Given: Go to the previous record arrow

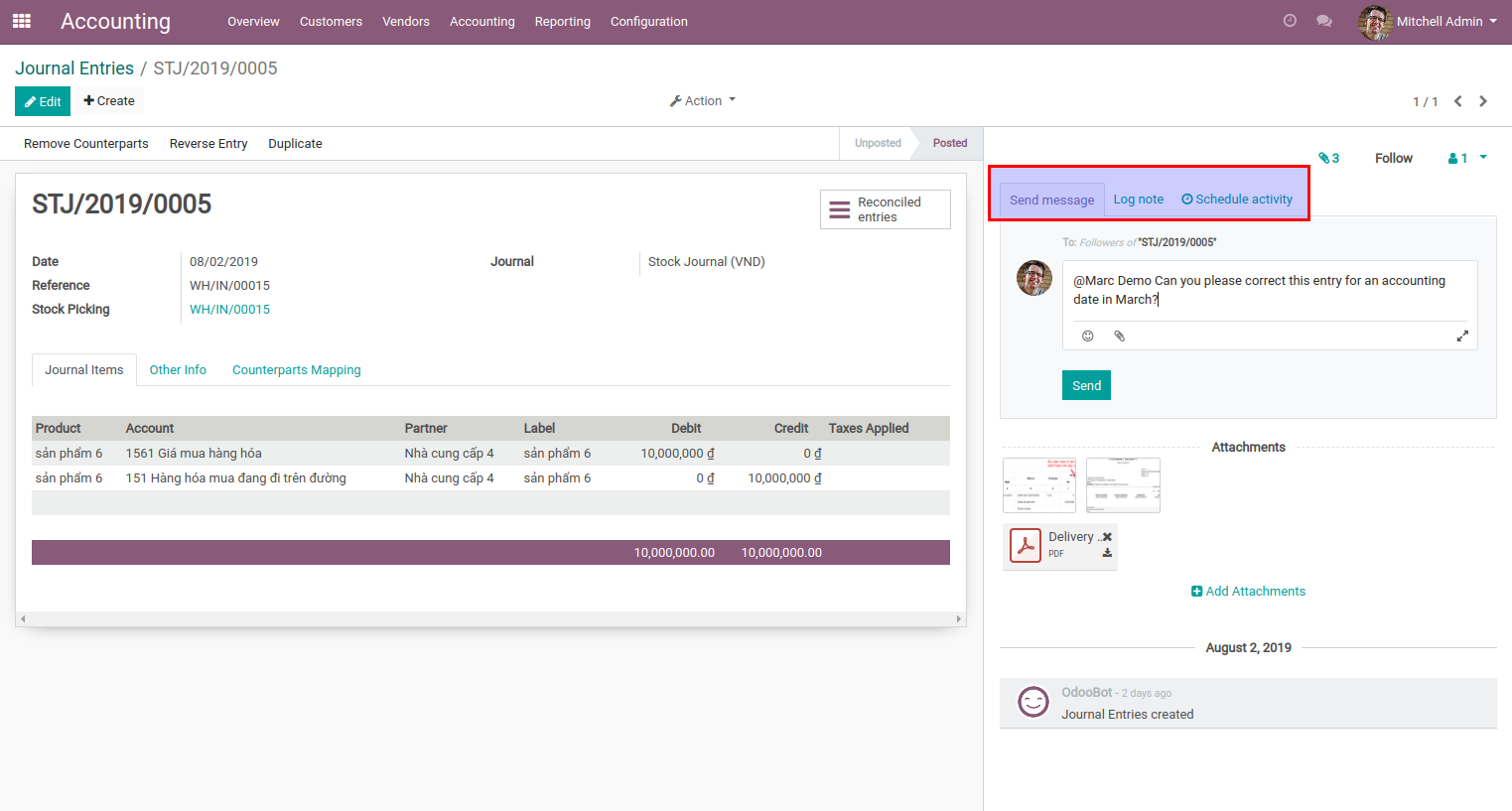Looking at the screenshot, I should (1457, 101).
